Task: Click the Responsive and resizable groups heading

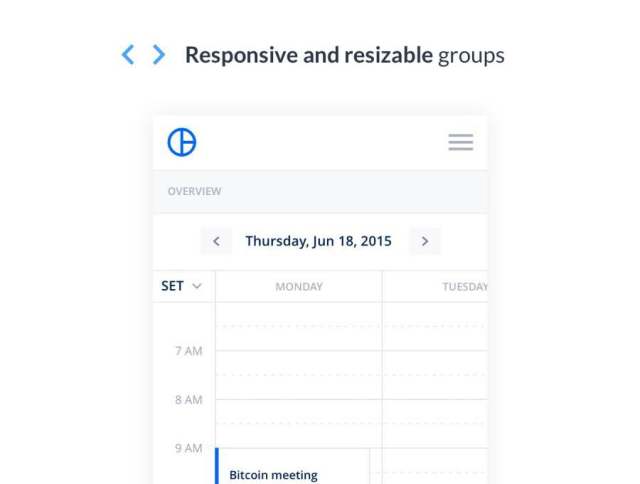Action: (345, 56)
